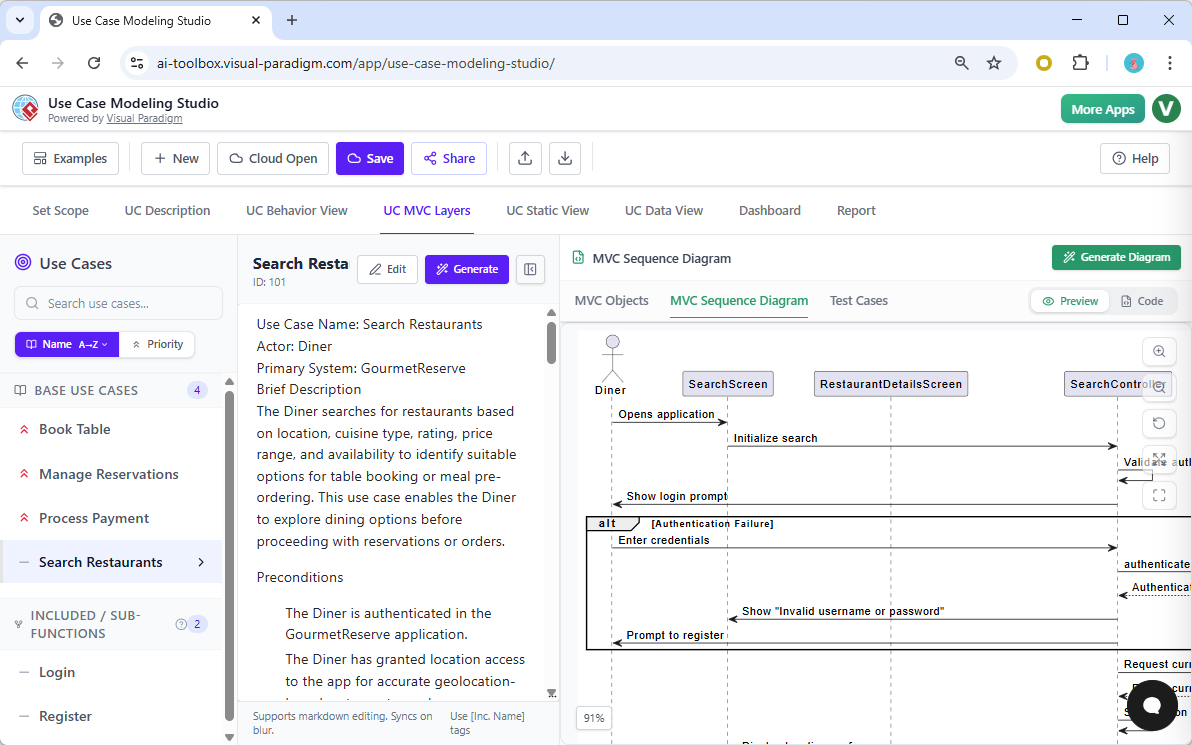Image resolution: width=1192 pixels, height=745 pixels.
Task: Upload a file using the import icon
Action: coord(525,158)
